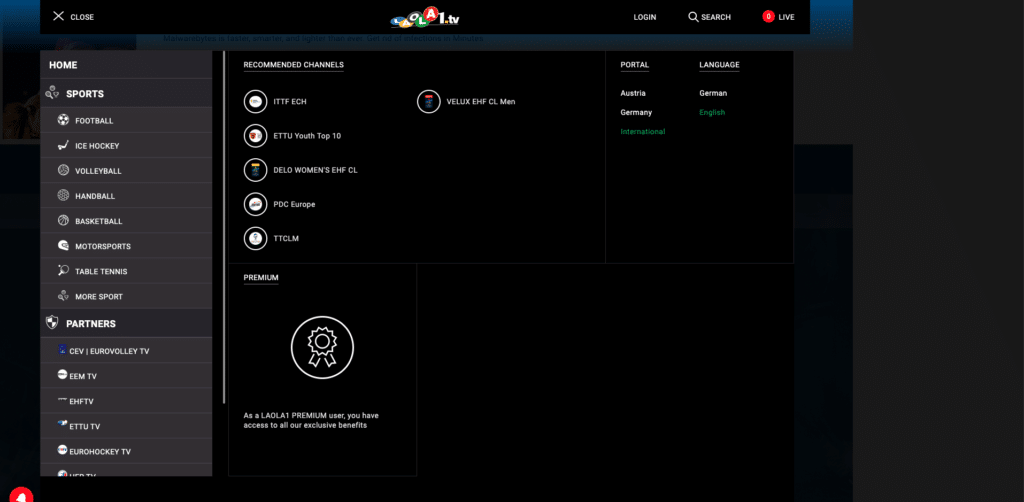The image size is (1024, 502).
Task: Click the CEV EuroVolley TV logo icon
Action: click(63, 350)
